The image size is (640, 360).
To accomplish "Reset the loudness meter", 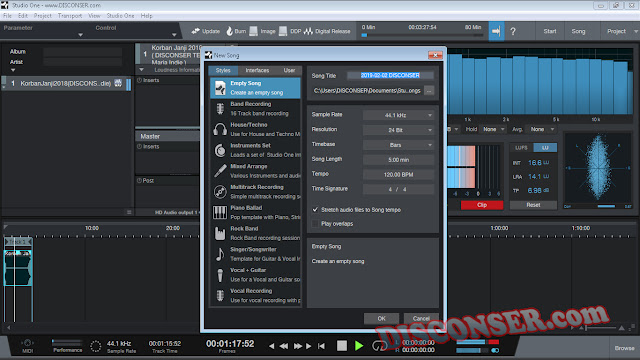I will click(533, 205).
